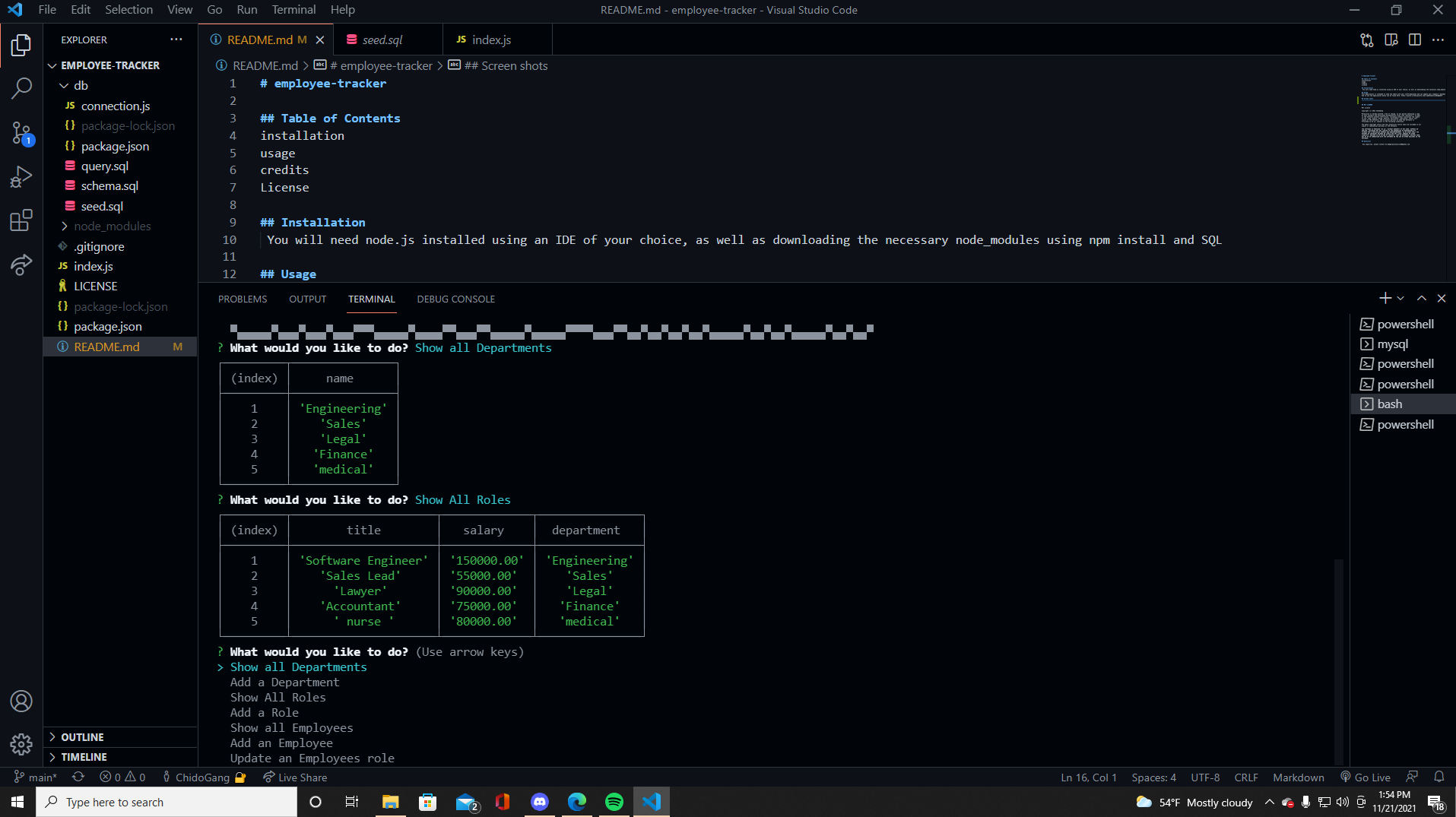
Task: Open editor more actions ellipsis
Action: point(1438,40)
